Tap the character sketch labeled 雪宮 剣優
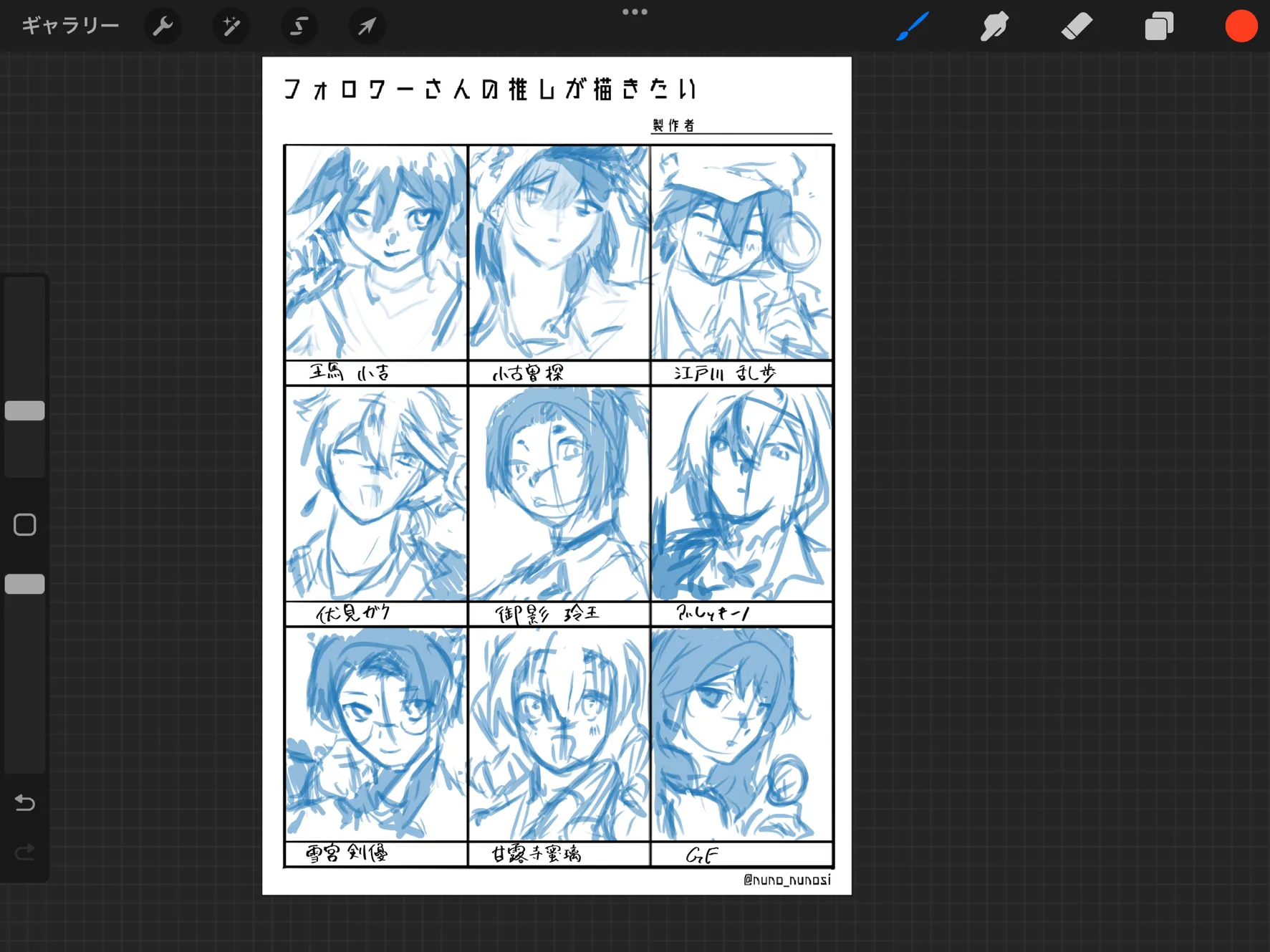Viewport: 1270px width, 952px height. (x=376, y=734)
